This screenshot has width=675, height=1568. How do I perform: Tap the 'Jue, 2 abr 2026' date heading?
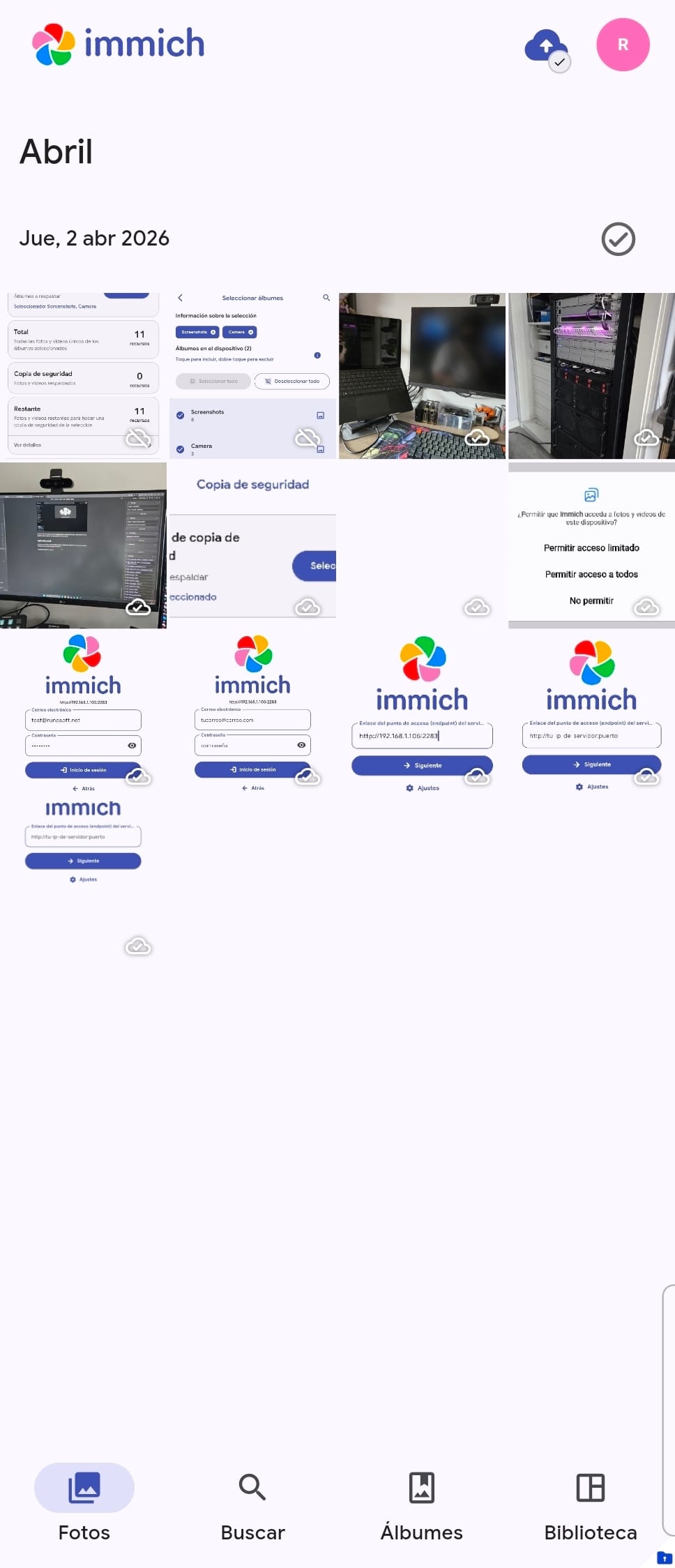point(94,239)
